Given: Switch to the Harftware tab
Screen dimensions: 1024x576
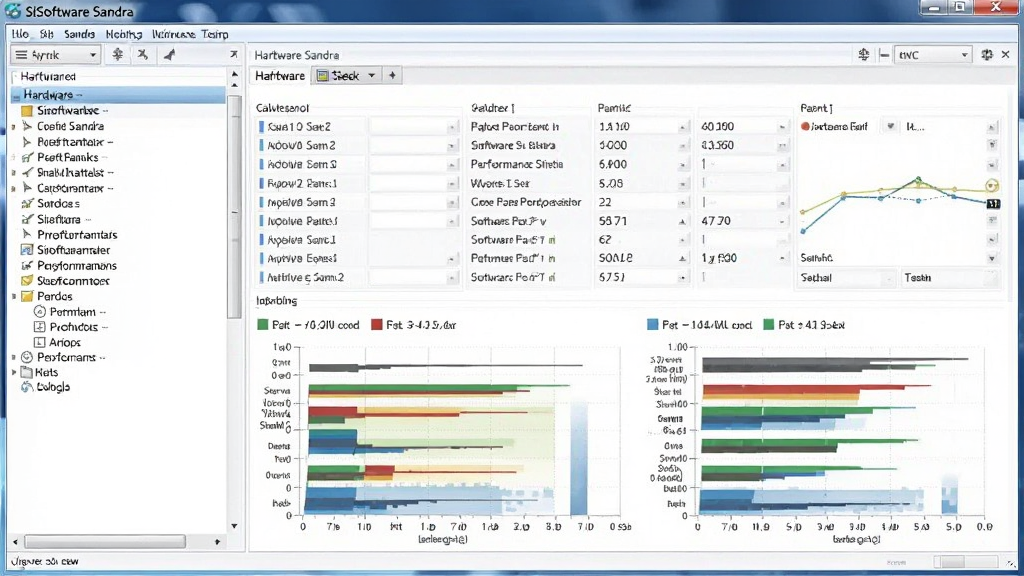Looking at the screenshot, I should (x=280, y=76).
